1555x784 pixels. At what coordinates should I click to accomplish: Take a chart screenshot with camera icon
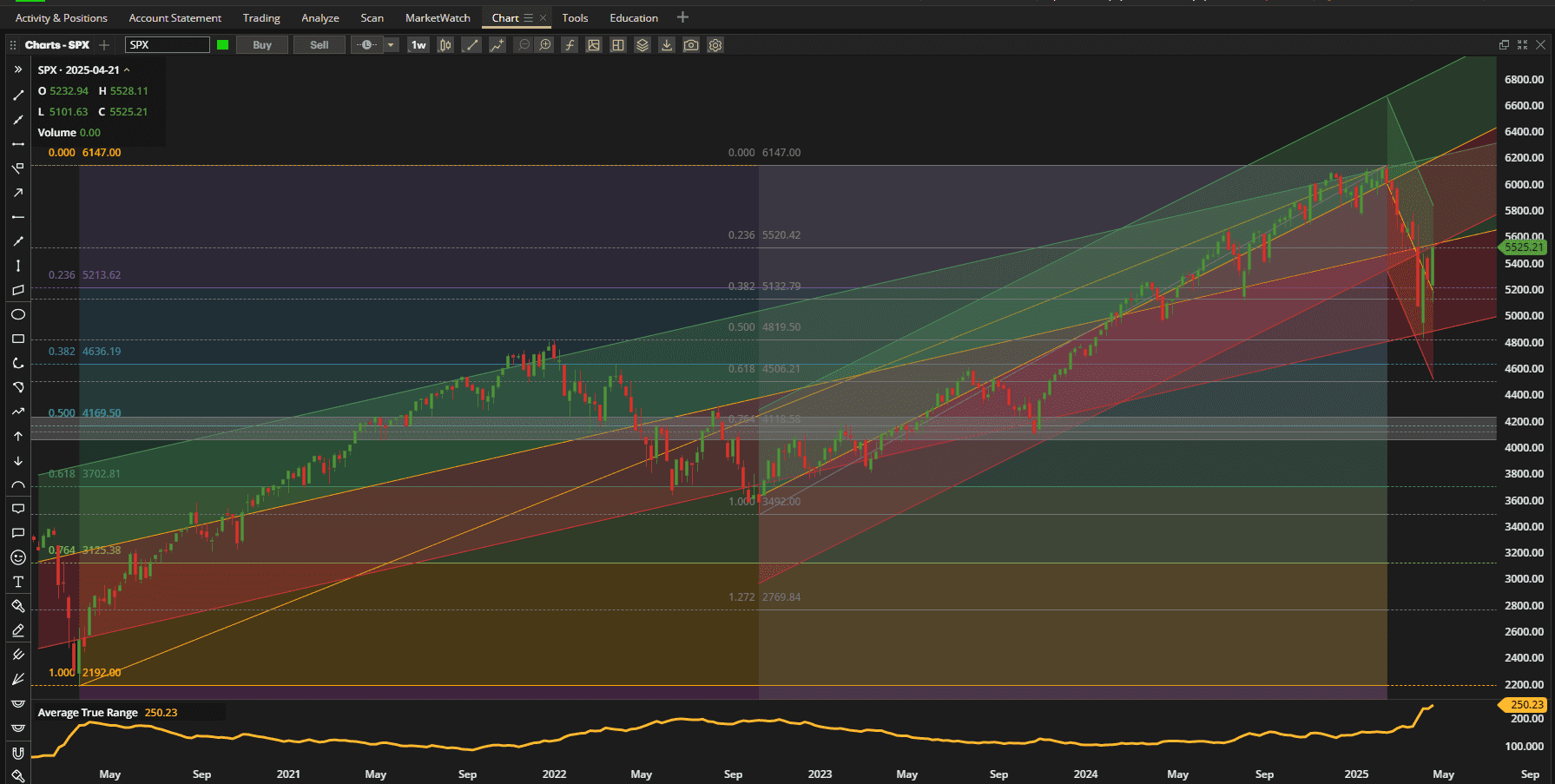click(691, 45)
